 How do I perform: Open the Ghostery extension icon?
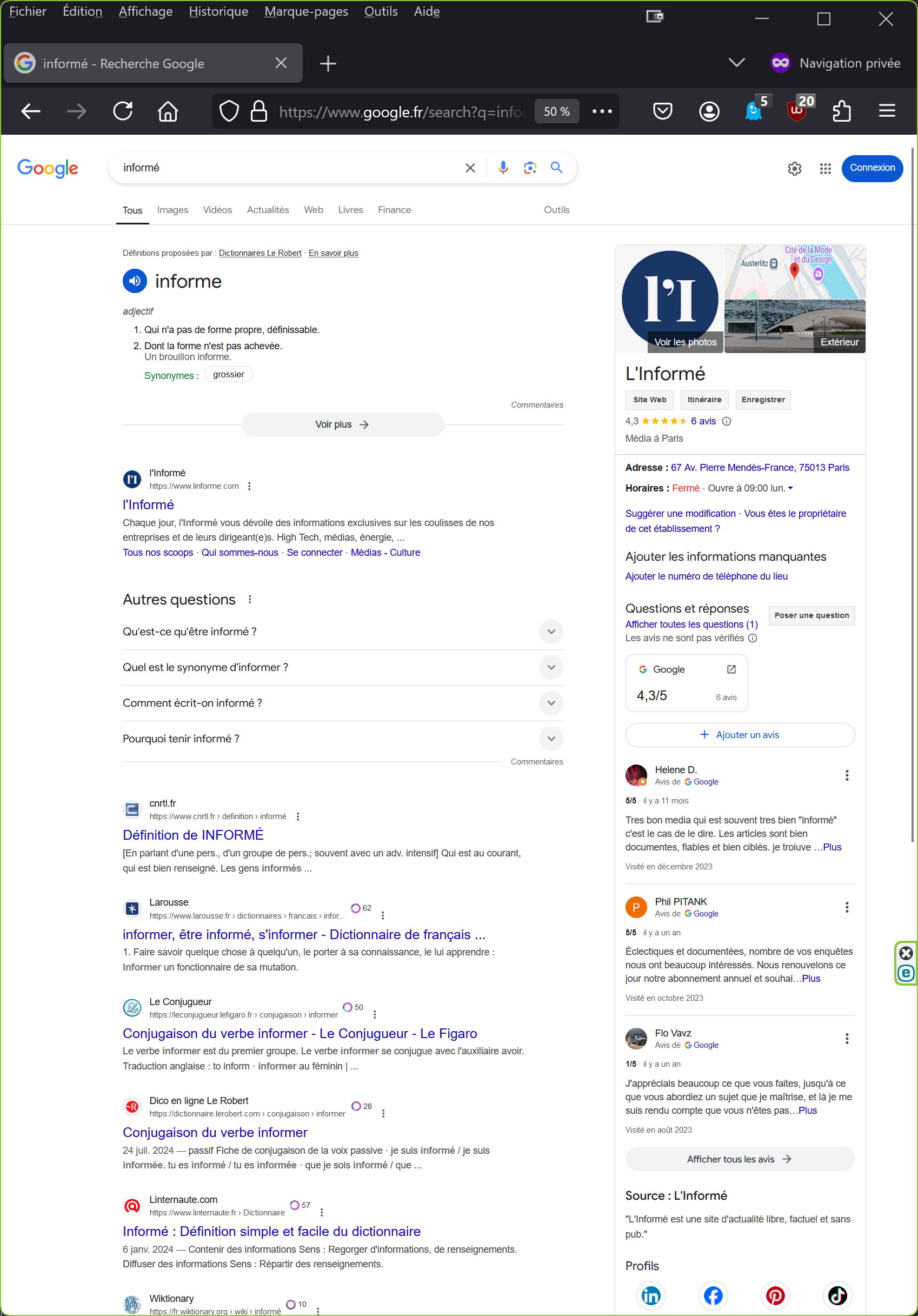[x=754, y=111]
